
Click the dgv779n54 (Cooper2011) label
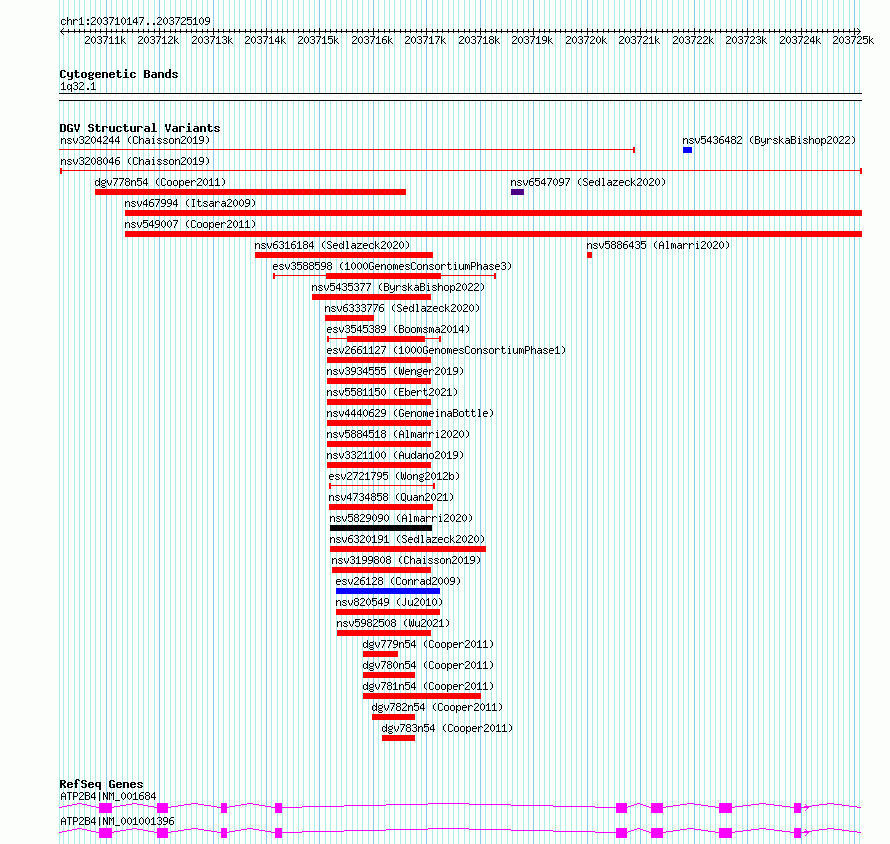(x=429, y=644)
